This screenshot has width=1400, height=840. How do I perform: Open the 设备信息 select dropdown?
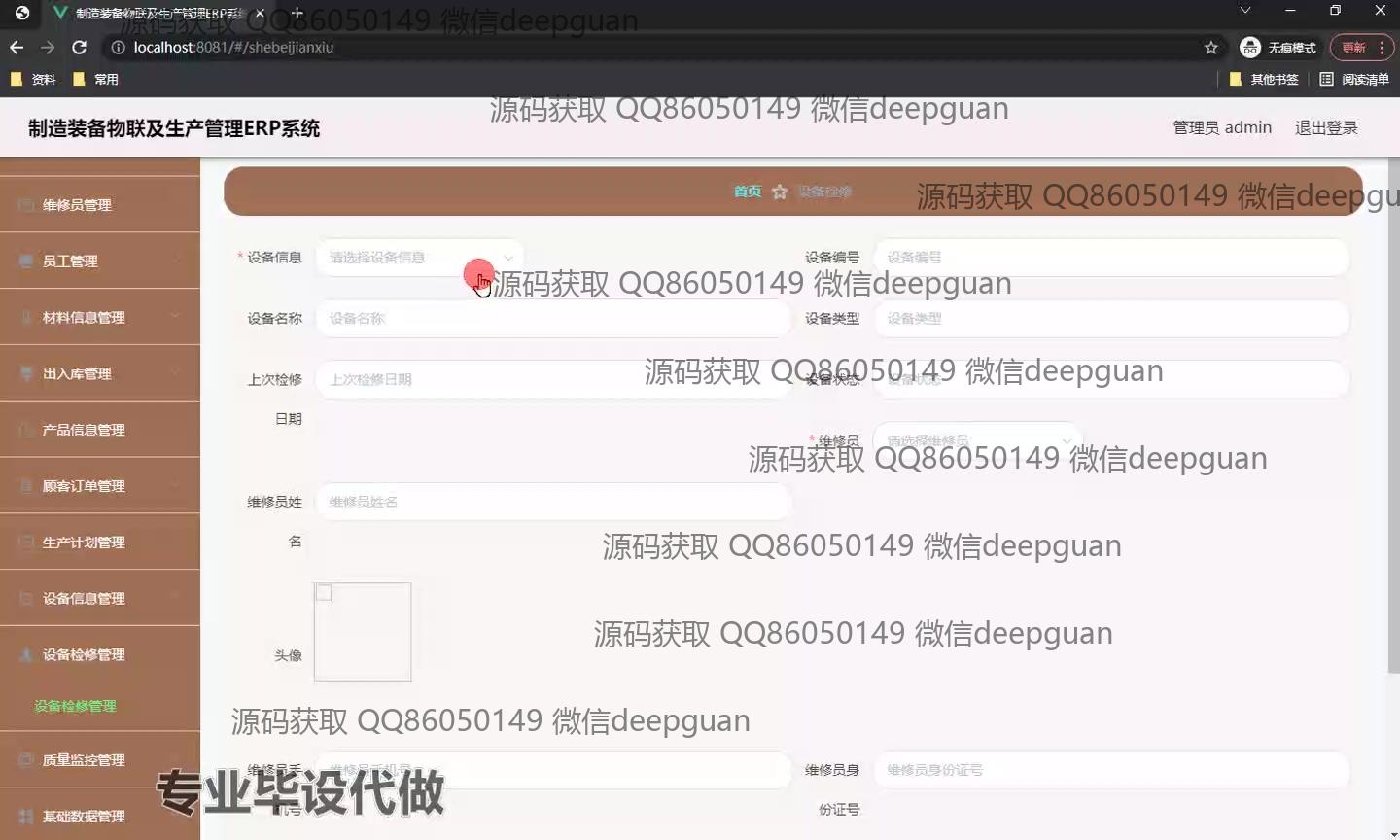[420, 258]
